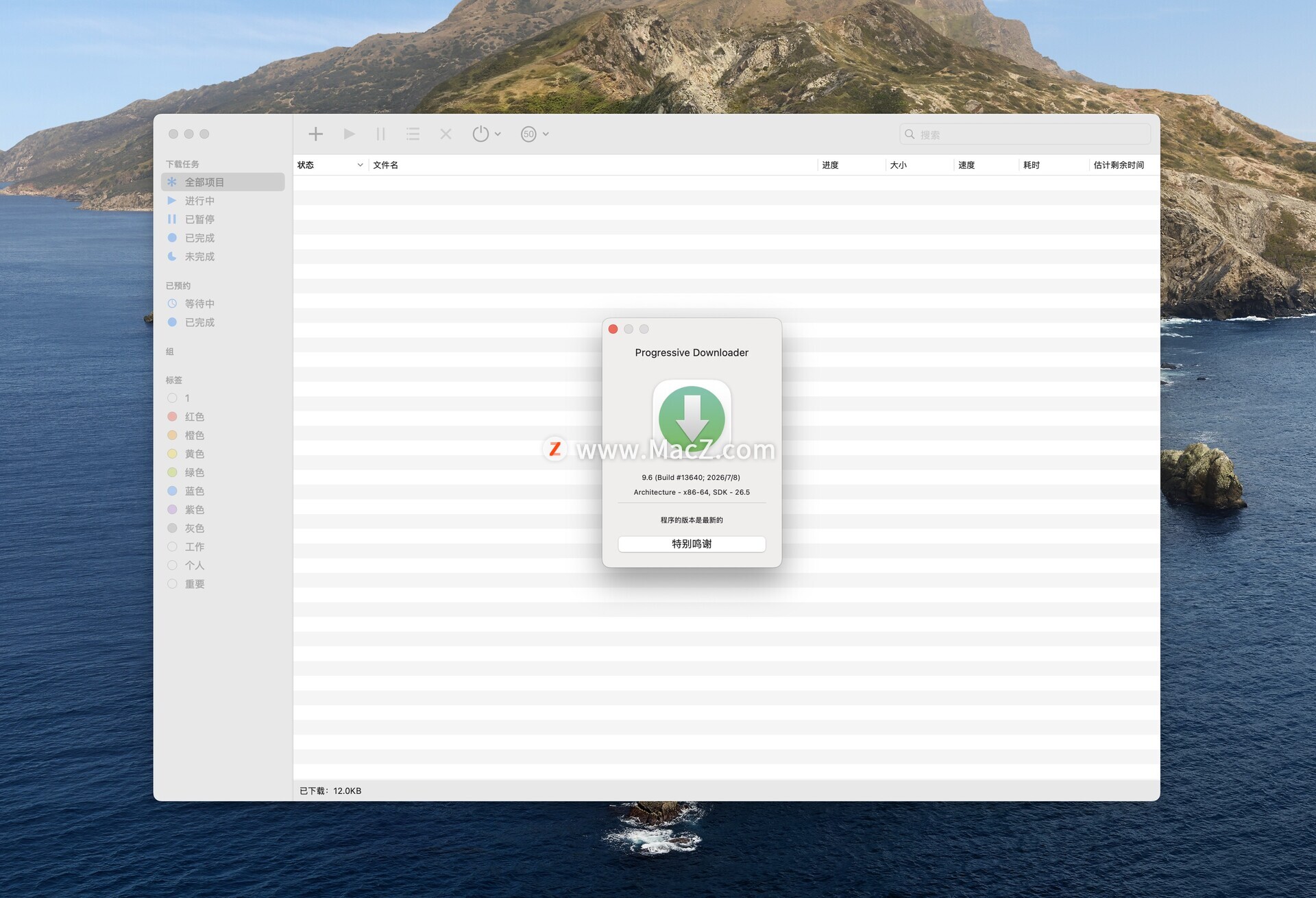Select 已暂停 in the sidebar
The width and height of the screenshot is (1316, 898).
(x=223, y=219)
